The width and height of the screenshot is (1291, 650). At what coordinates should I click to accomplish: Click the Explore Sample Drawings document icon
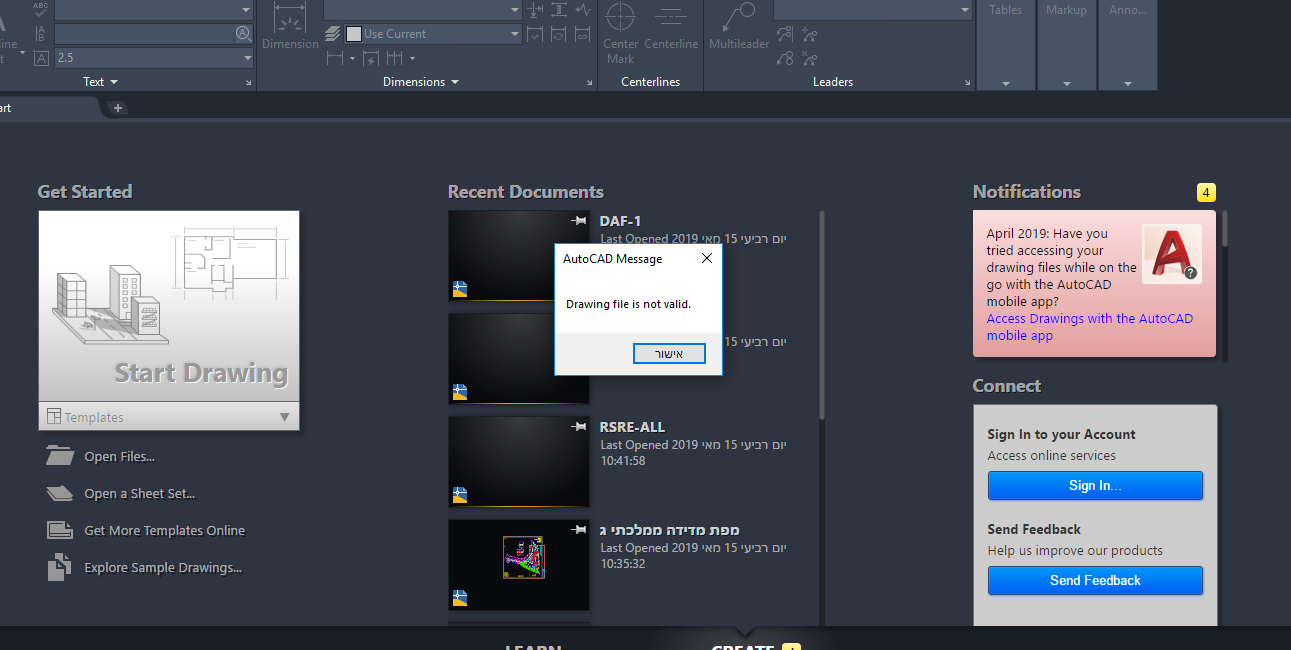click(59, 567)
